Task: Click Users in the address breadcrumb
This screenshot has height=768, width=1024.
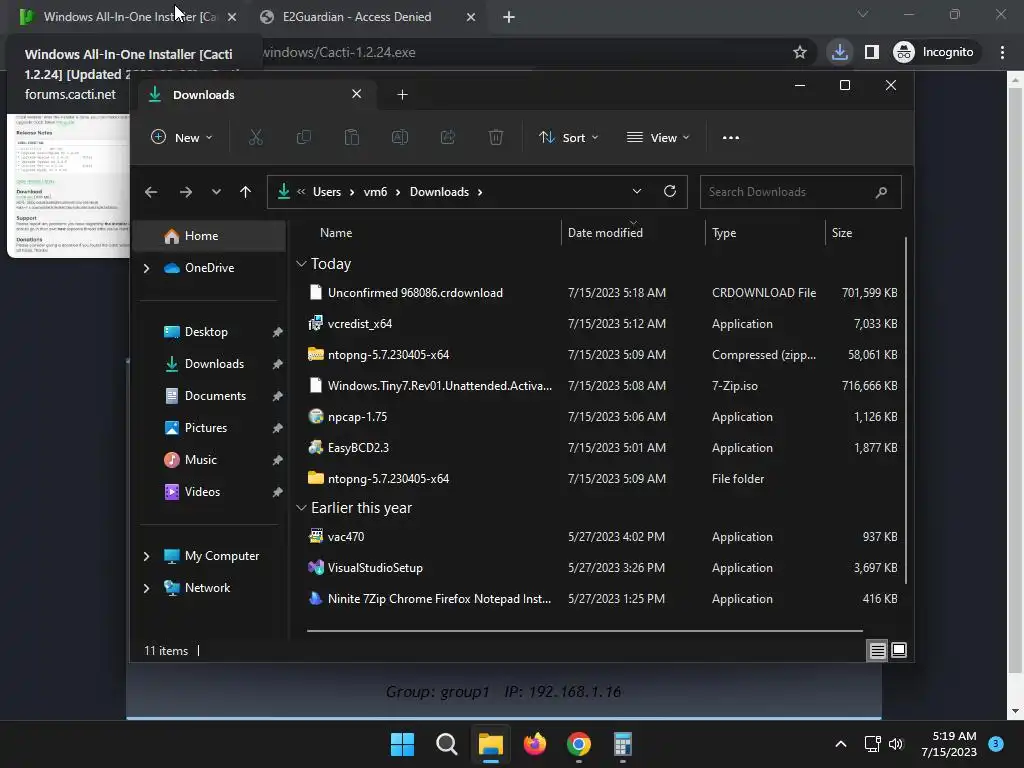Action: pos(327,192)
